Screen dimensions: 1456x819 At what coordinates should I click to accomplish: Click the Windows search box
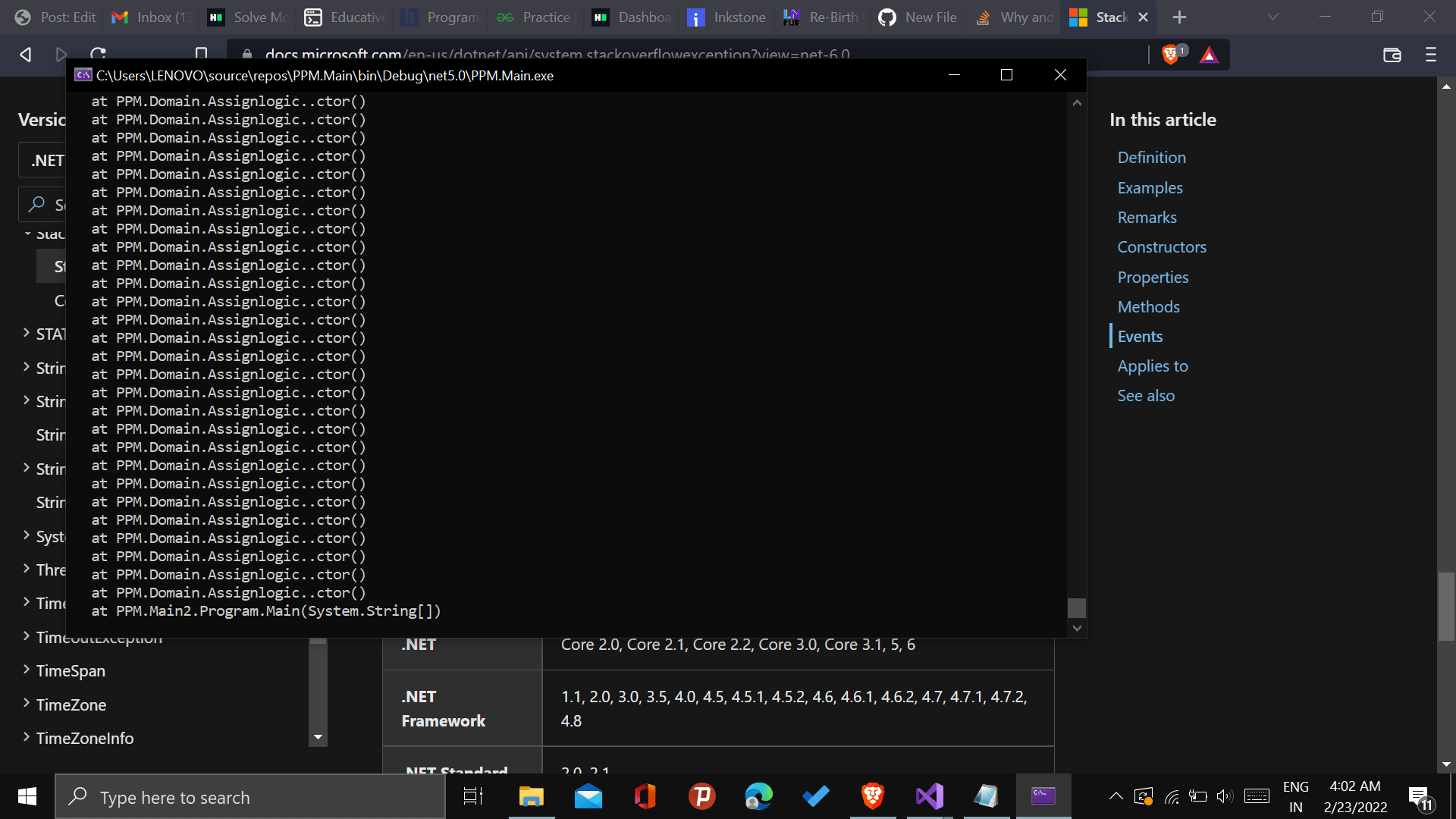coord(250,797)
